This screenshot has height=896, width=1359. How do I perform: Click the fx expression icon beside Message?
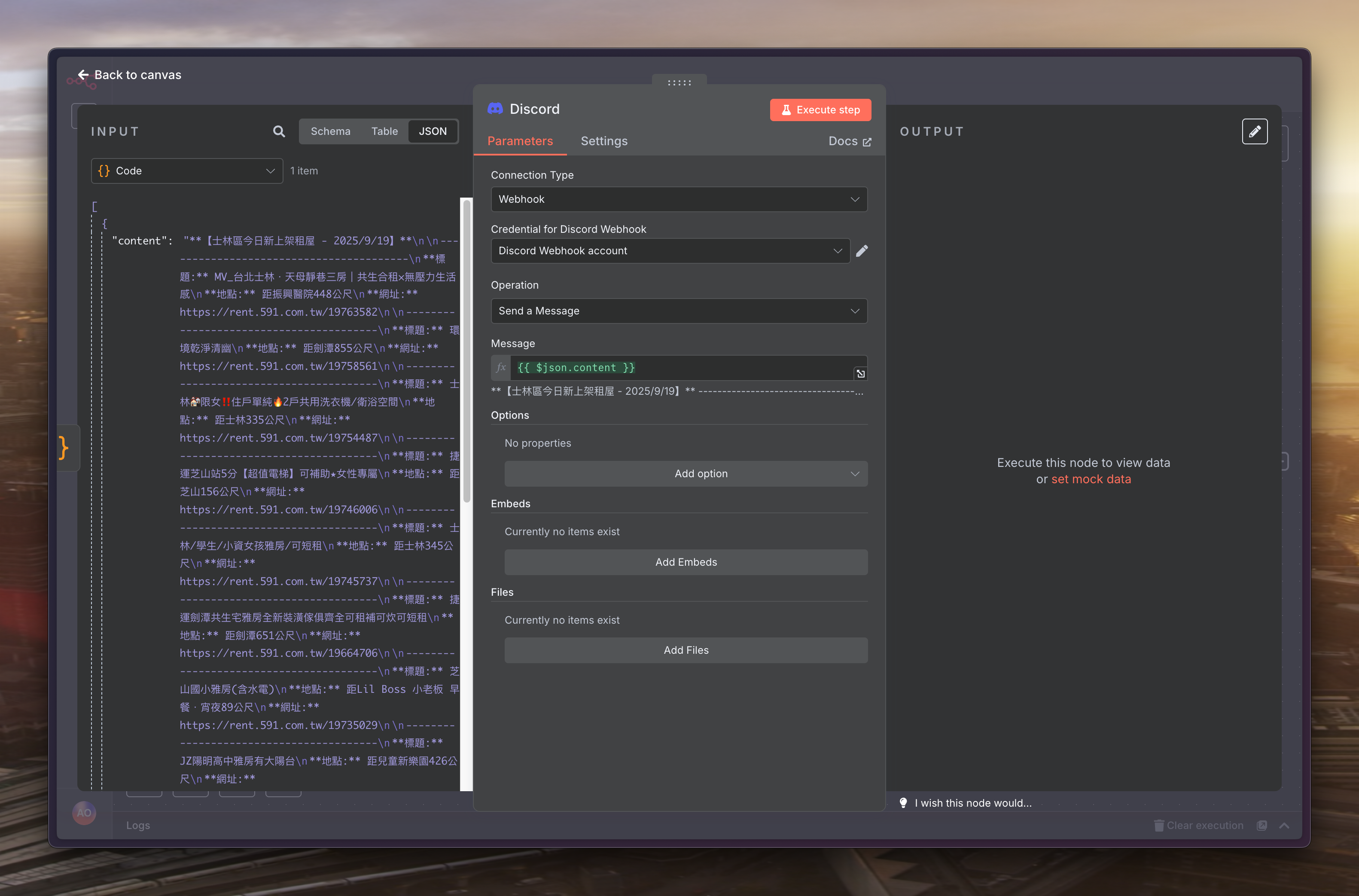[x=501, y=367]
